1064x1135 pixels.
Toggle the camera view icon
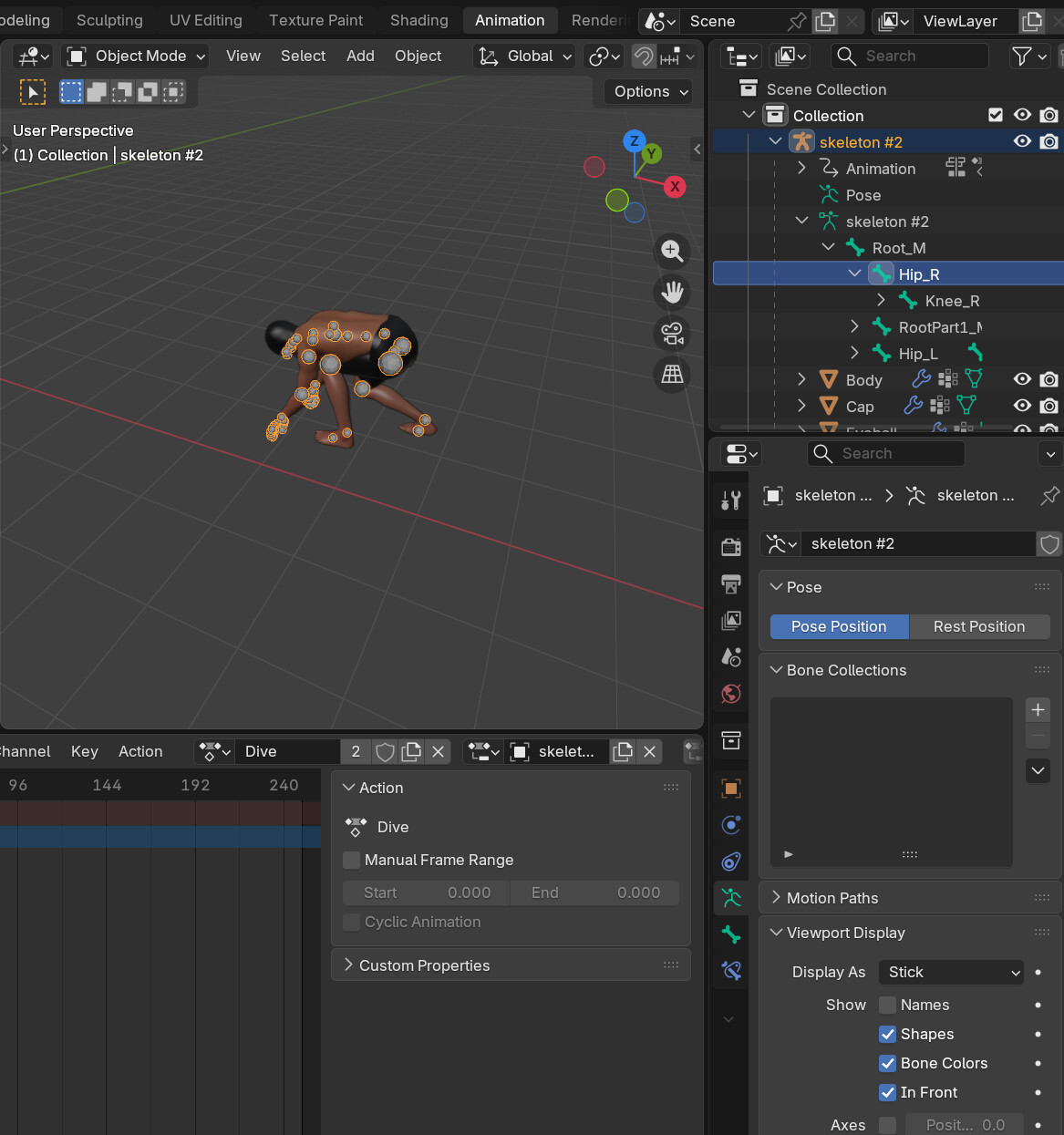click(x=673, y=334)
